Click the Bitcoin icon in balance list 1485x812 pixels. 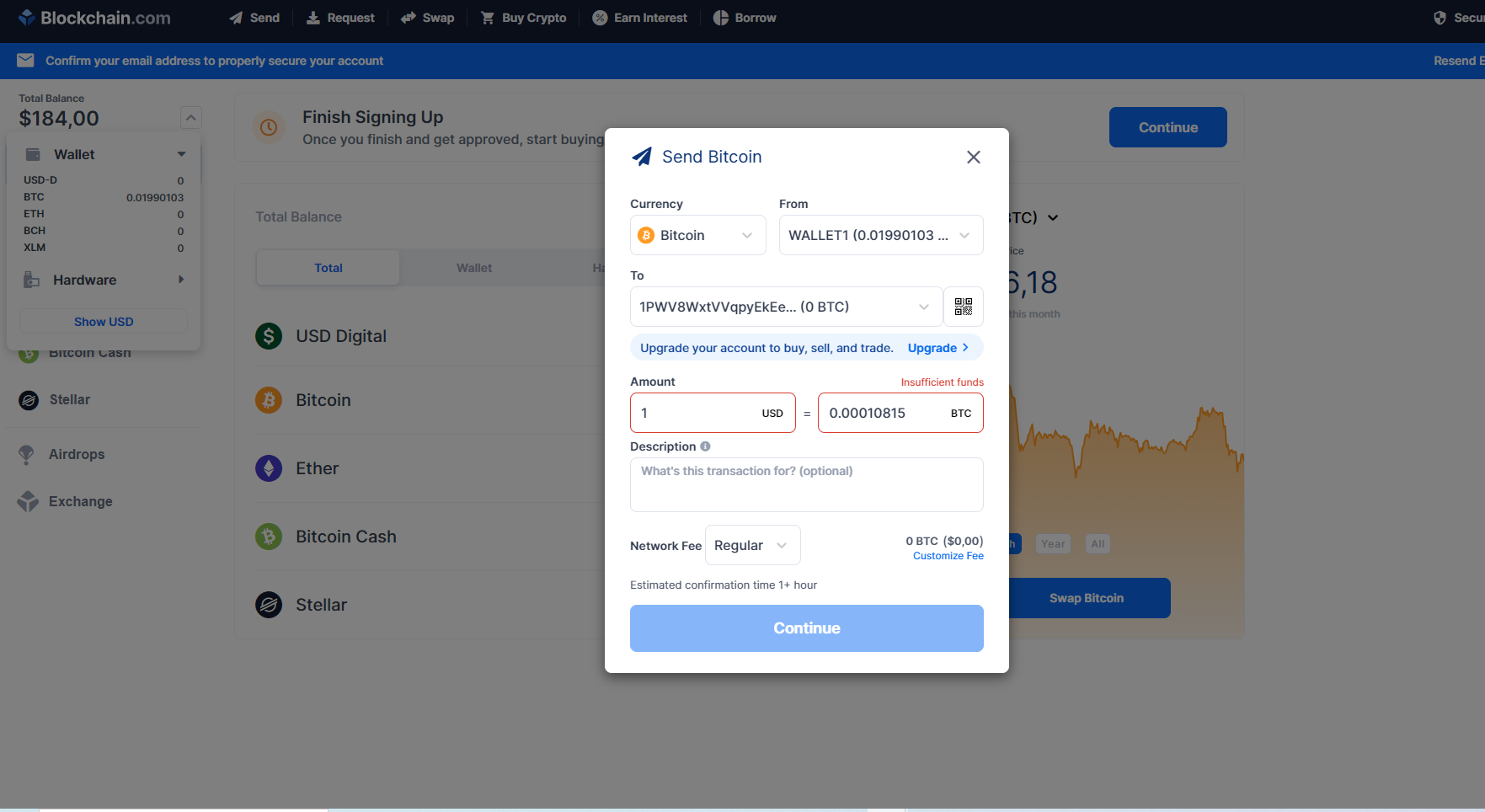coord(269,400)
